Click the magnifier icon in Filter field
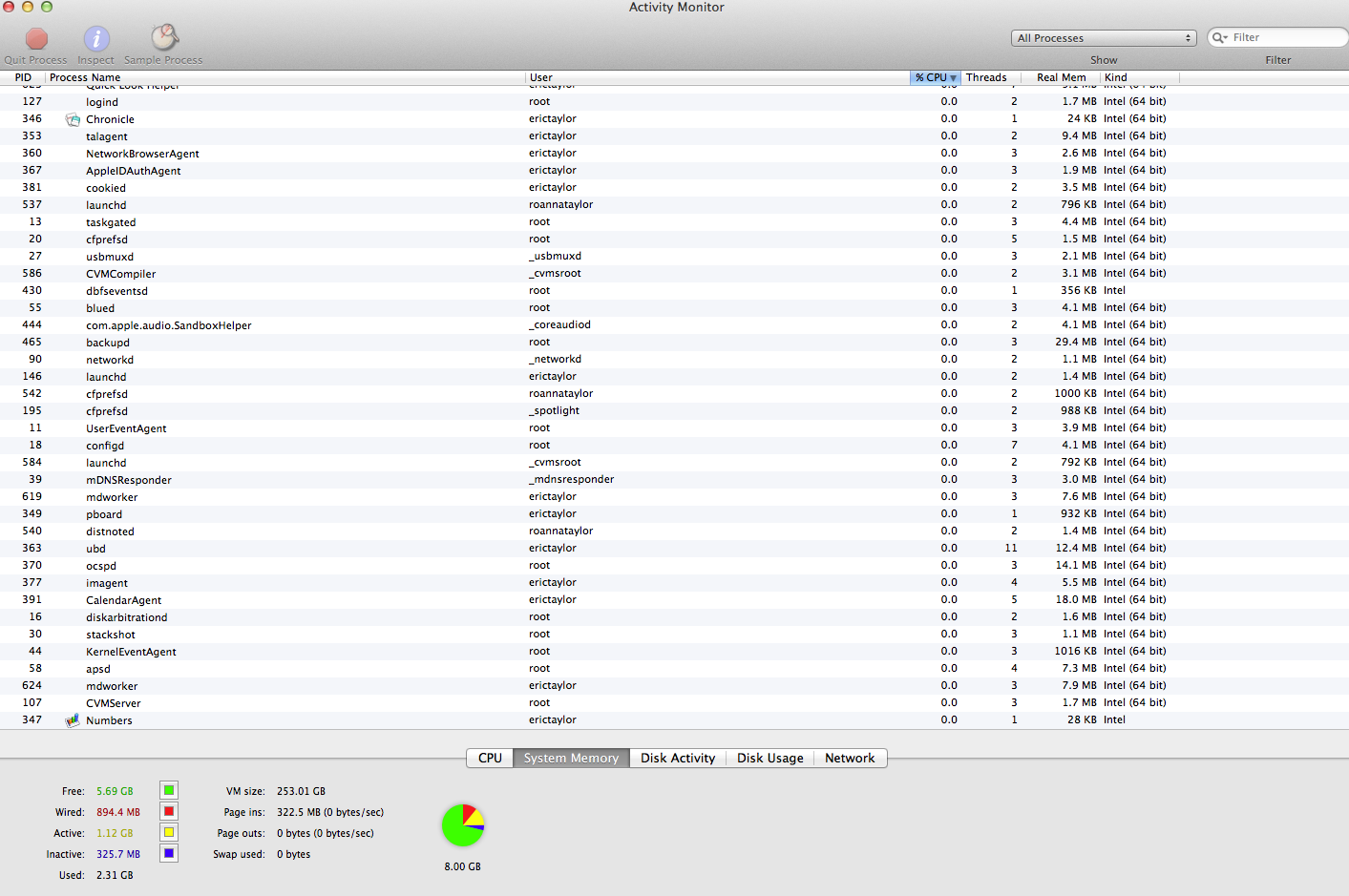 pos(1219,38)
